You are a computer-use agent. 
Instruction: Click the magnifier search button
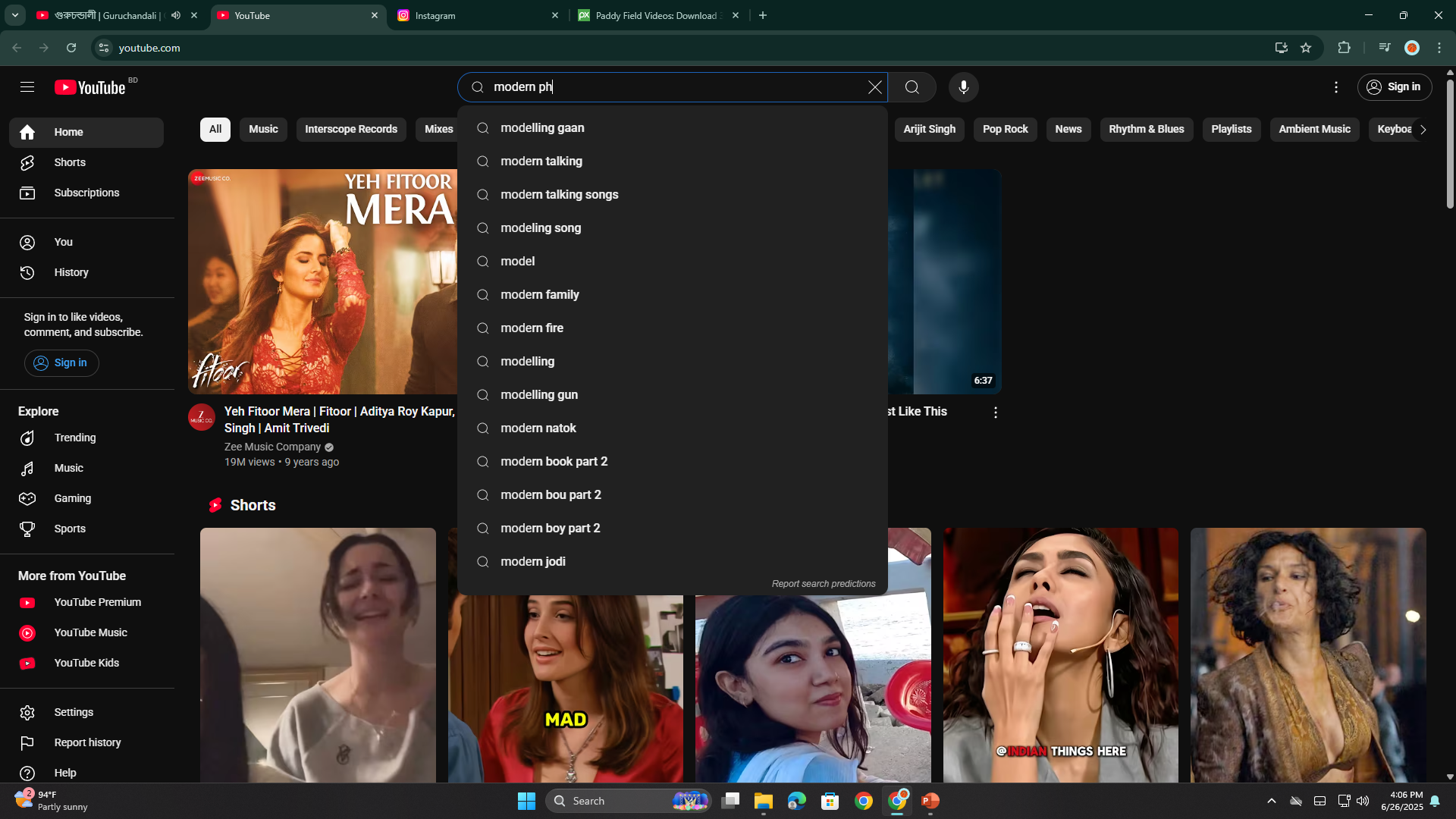(x=912, y=87)
